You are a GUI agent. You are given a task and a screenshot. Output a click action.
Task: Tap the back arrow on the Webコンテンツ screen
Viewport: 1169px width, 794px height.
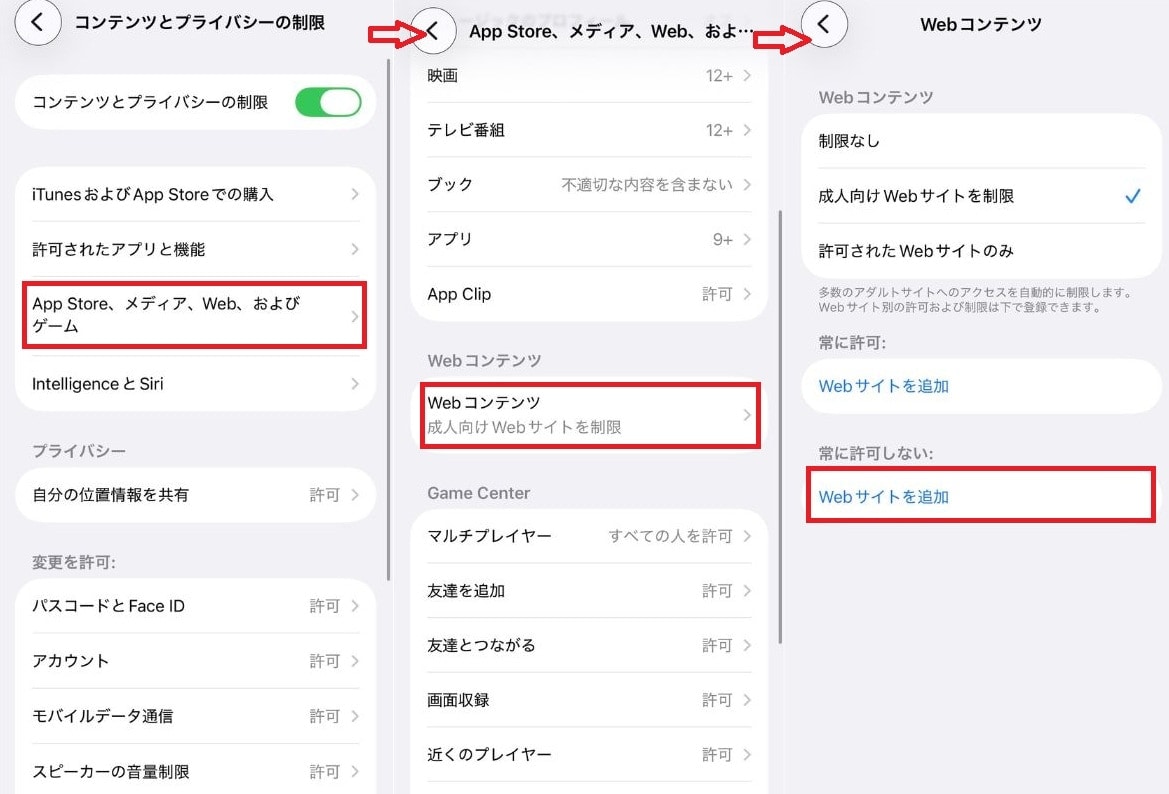[825, 23]
